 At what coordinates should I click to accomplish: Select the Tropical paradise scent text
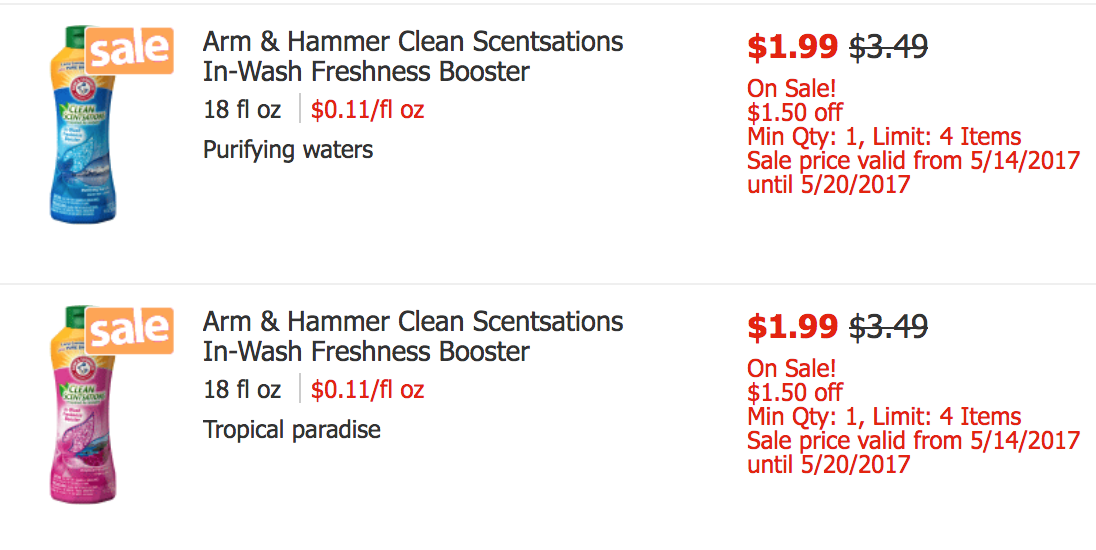(x=291, y=429)
